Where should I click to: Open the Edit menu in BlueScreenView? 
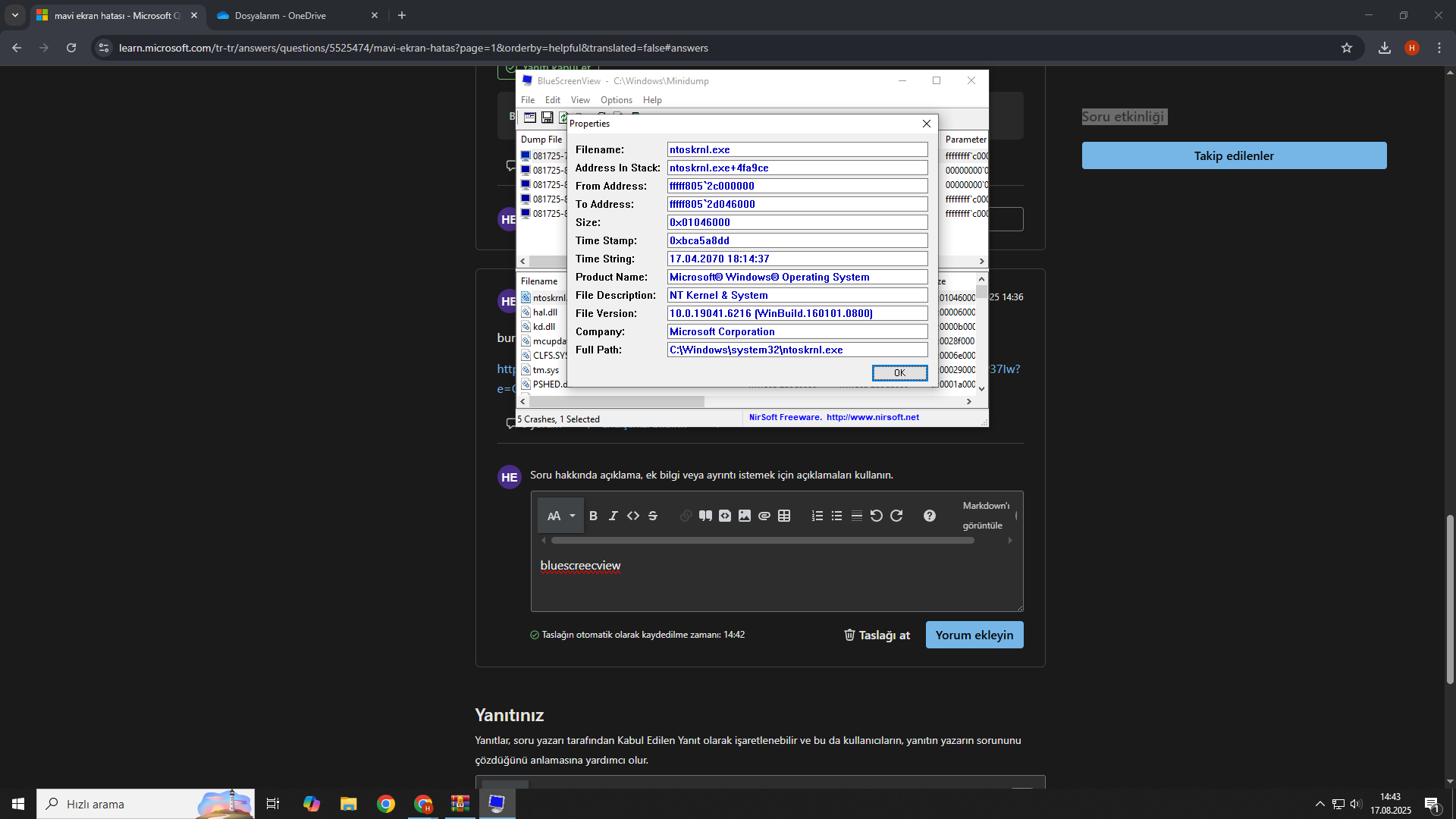[x=553, y=100]
